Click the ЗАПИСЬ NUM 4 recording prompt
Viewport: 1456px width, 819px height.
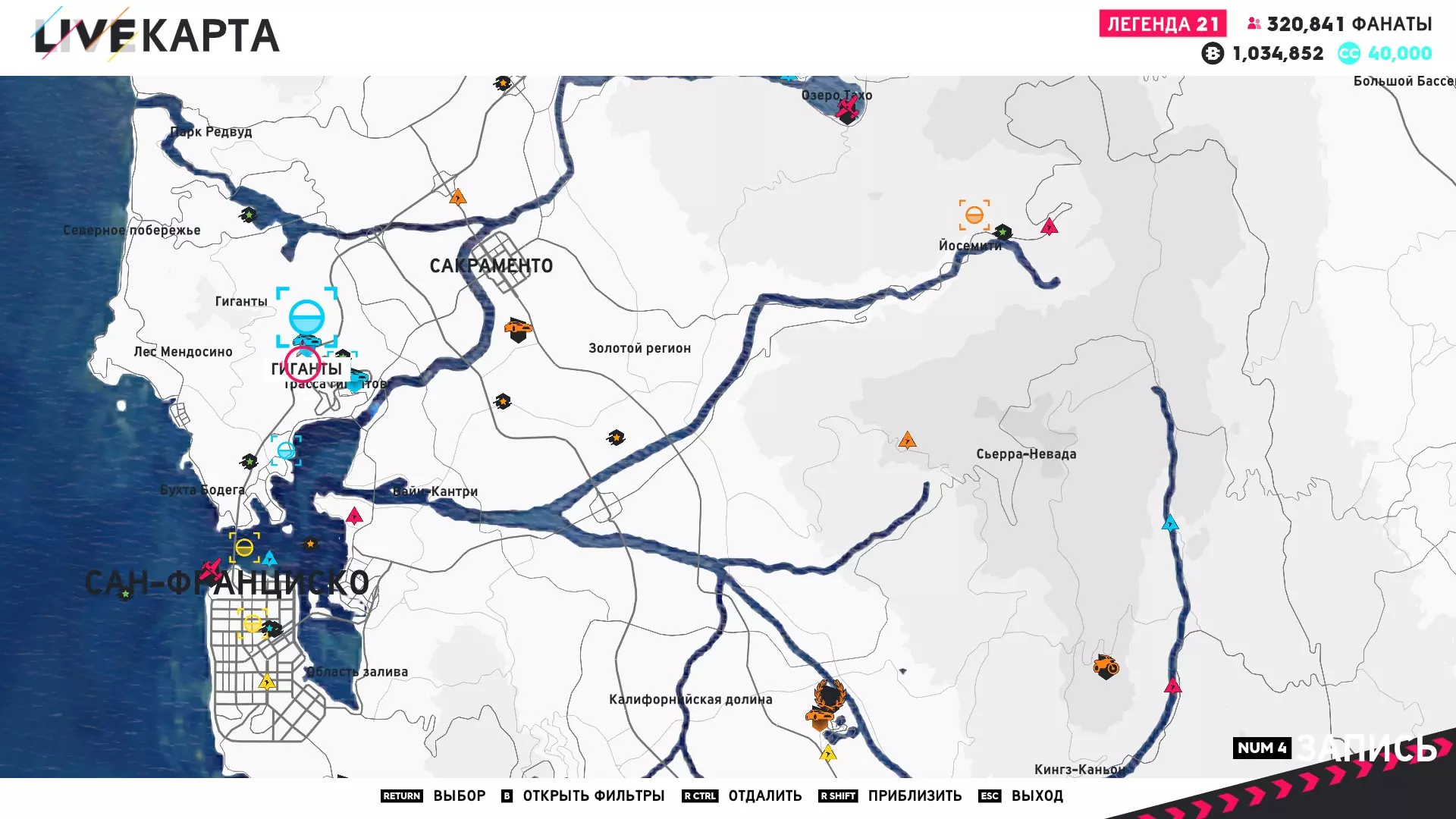(1335, 748)
